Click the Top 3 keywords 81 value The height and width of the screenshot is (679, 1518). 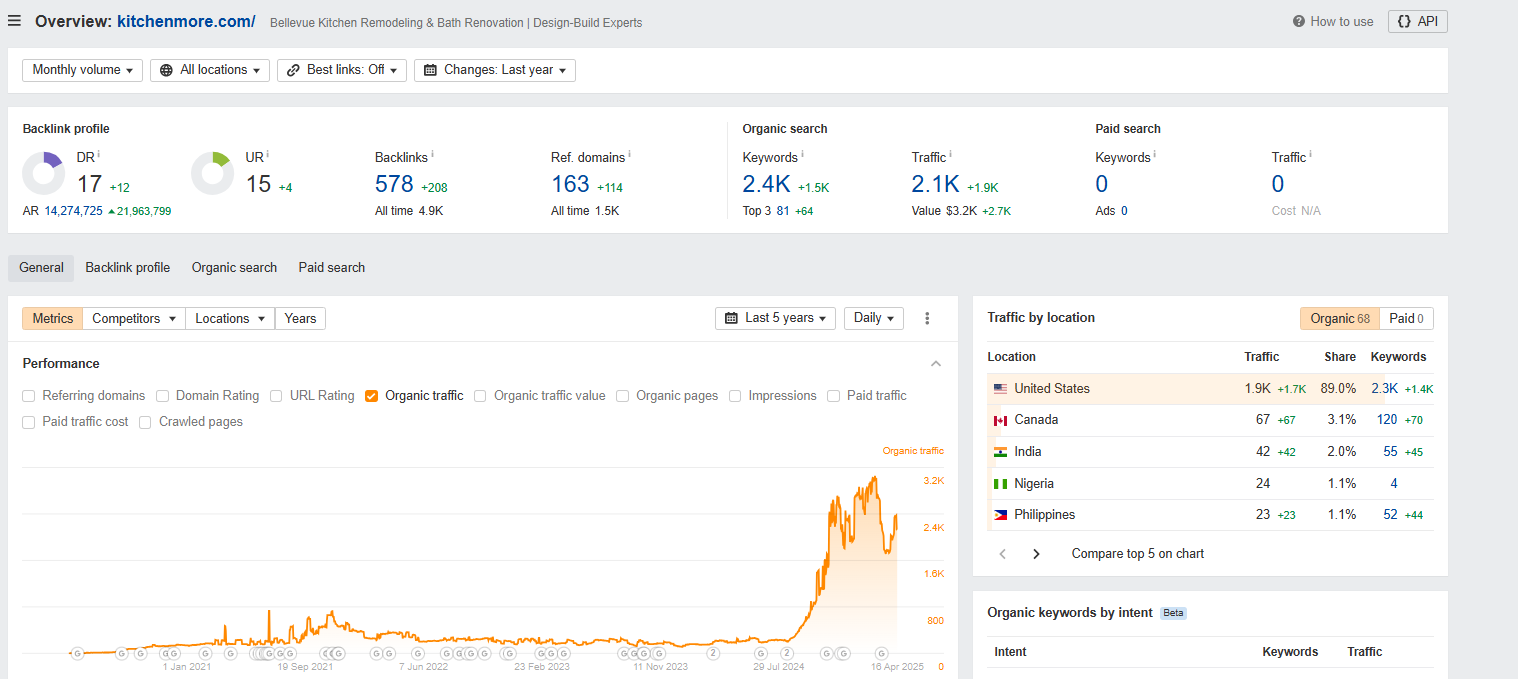[x=782, y=211]
